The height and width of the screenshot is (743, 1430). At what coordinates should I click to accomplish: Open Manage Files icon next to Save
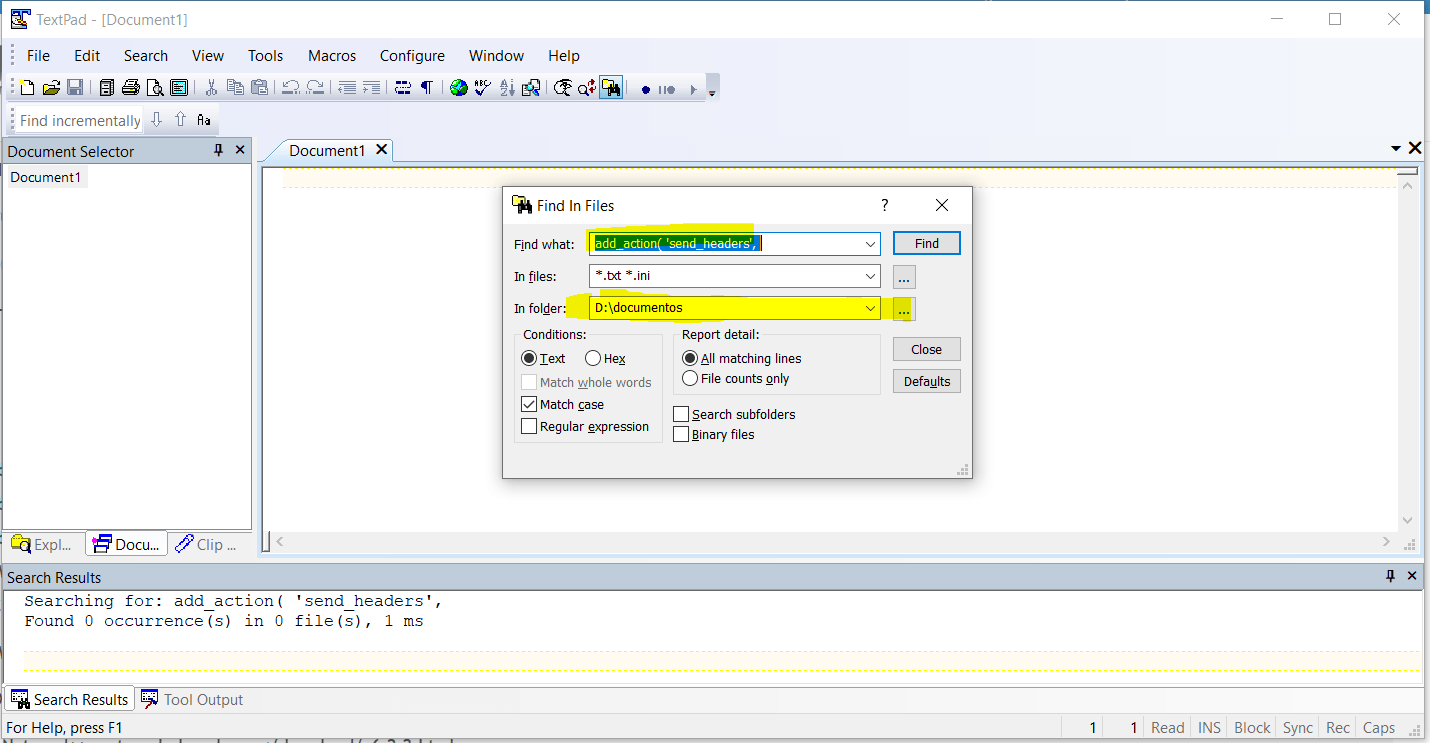tap(106, 88)
